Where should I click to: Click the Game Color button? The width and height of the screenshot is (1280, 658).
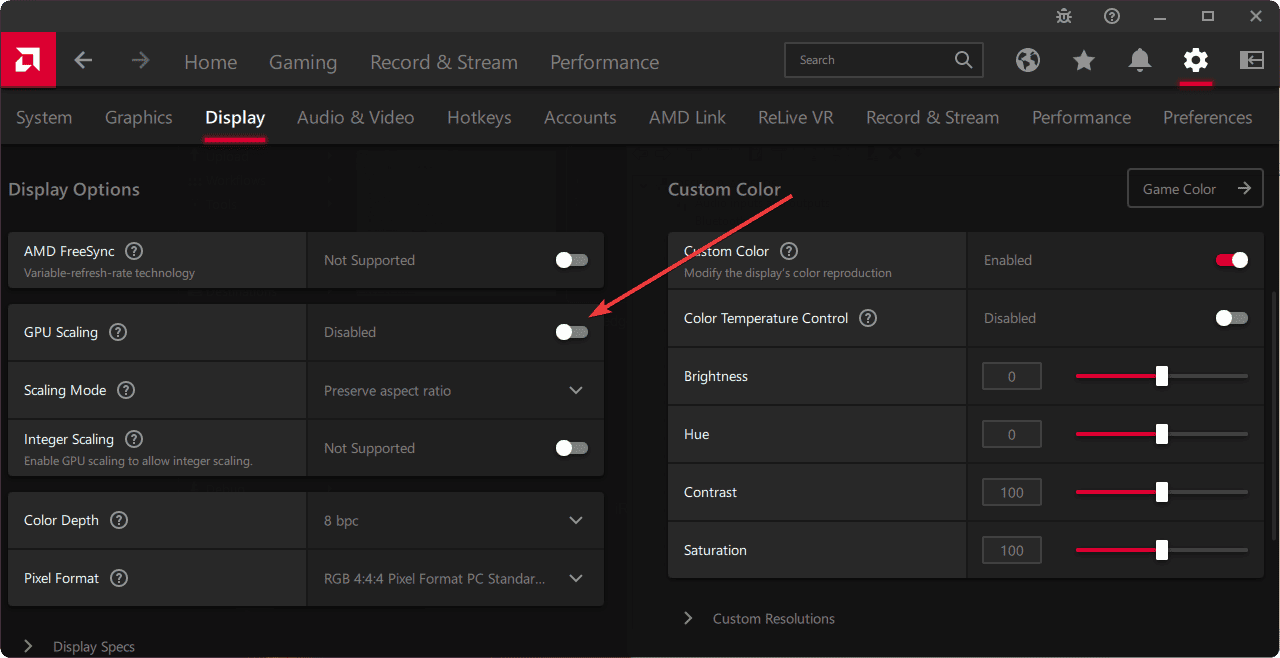point(1195,188)
